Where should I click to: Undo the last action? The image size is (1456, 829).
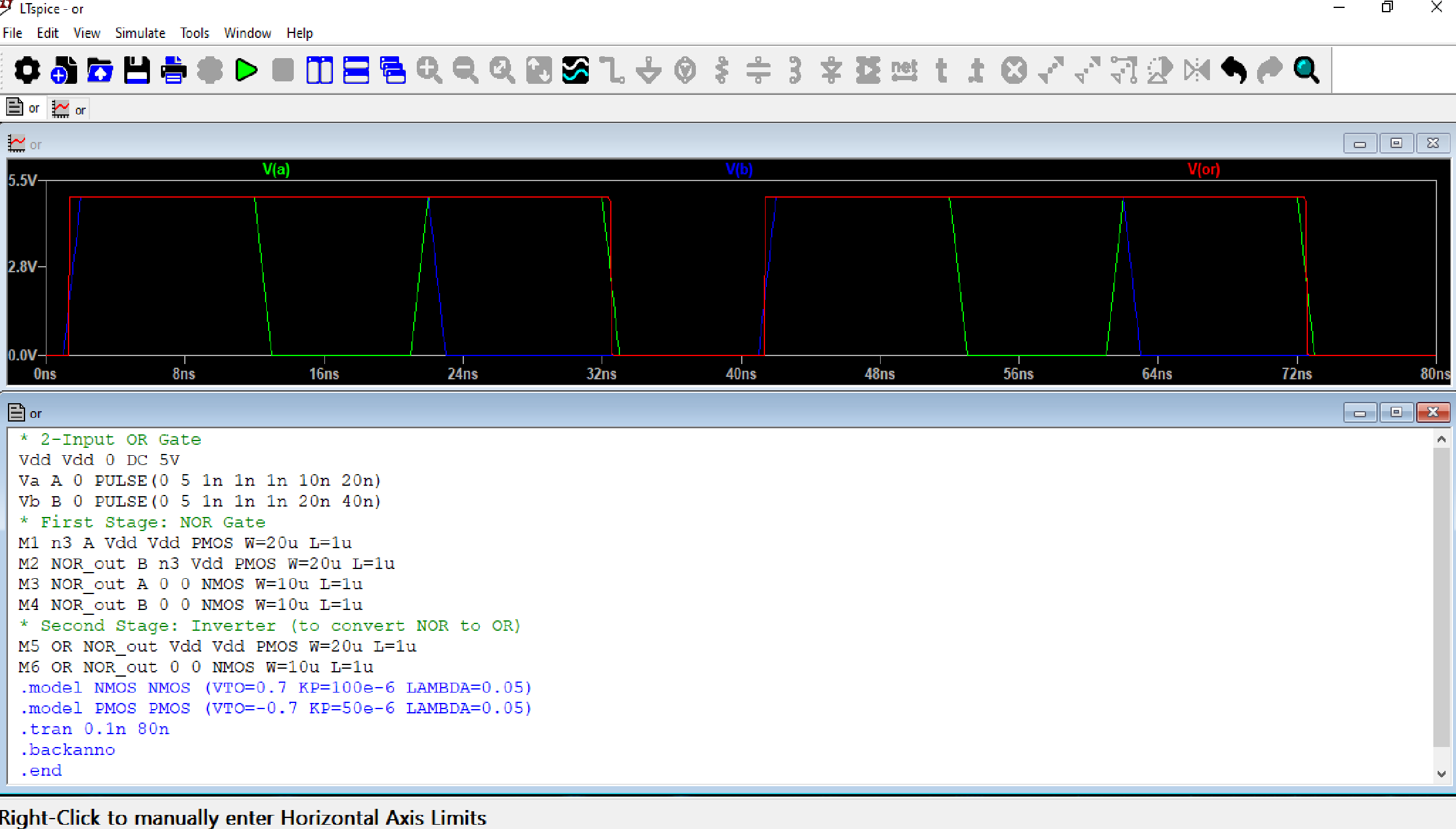click(x=1234, y=70)
